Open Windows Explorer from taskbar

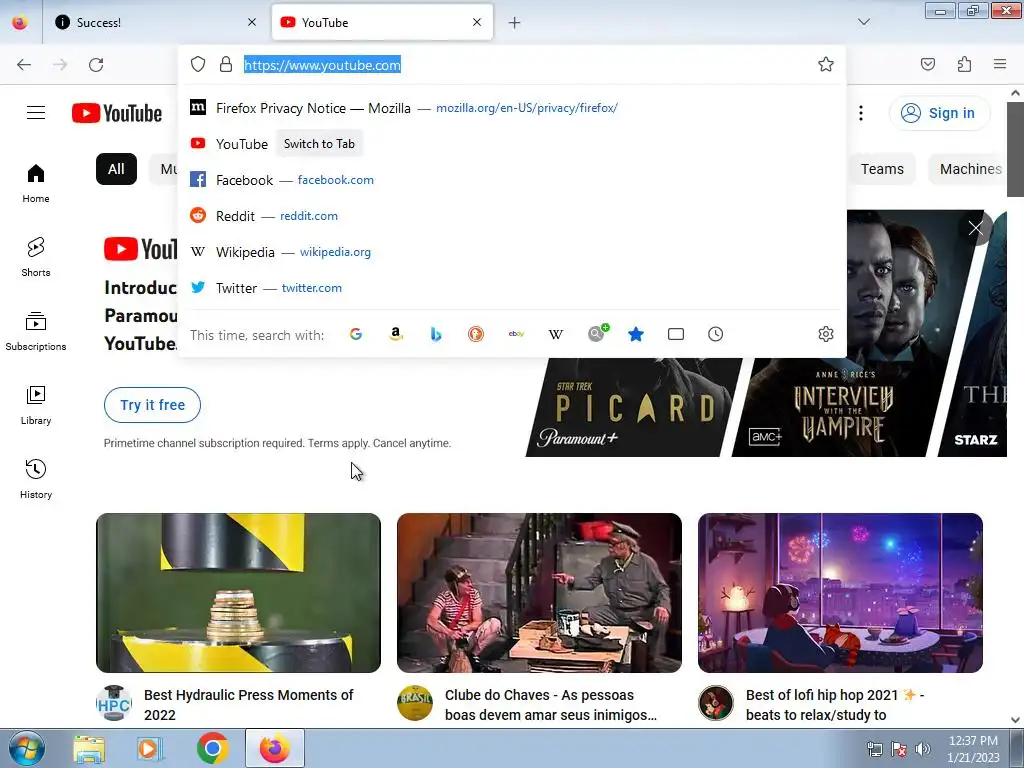tap(89, 748)
